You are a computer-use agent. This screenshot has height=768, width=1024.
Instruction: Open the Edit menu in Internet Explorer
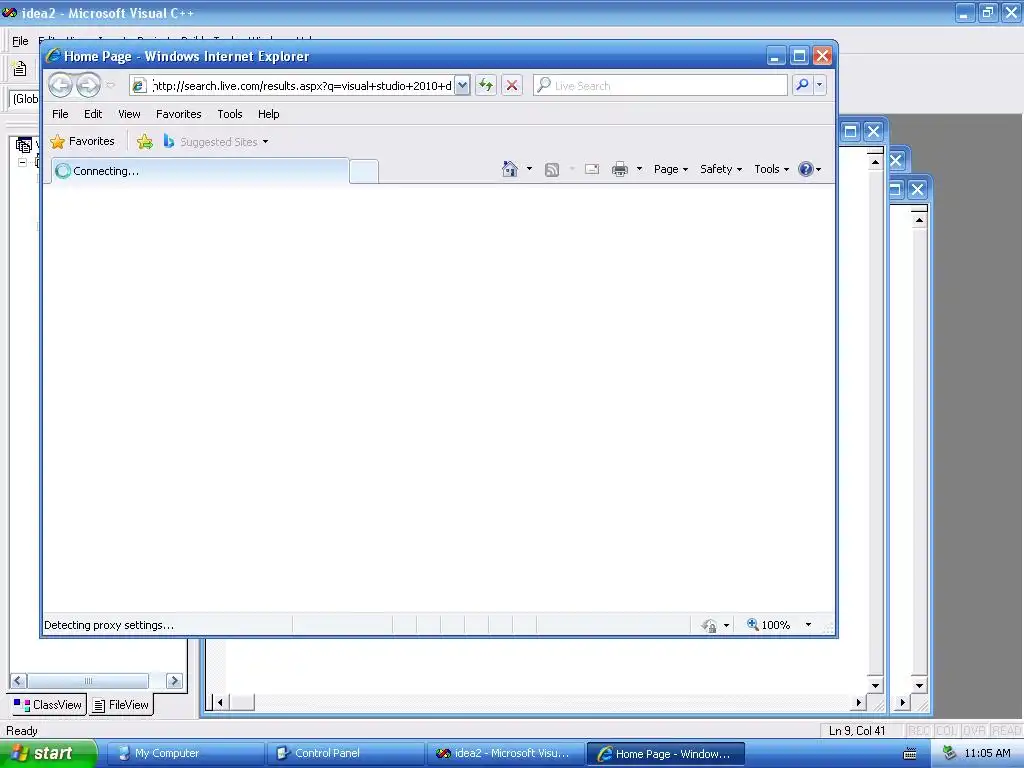coord(93,114)
